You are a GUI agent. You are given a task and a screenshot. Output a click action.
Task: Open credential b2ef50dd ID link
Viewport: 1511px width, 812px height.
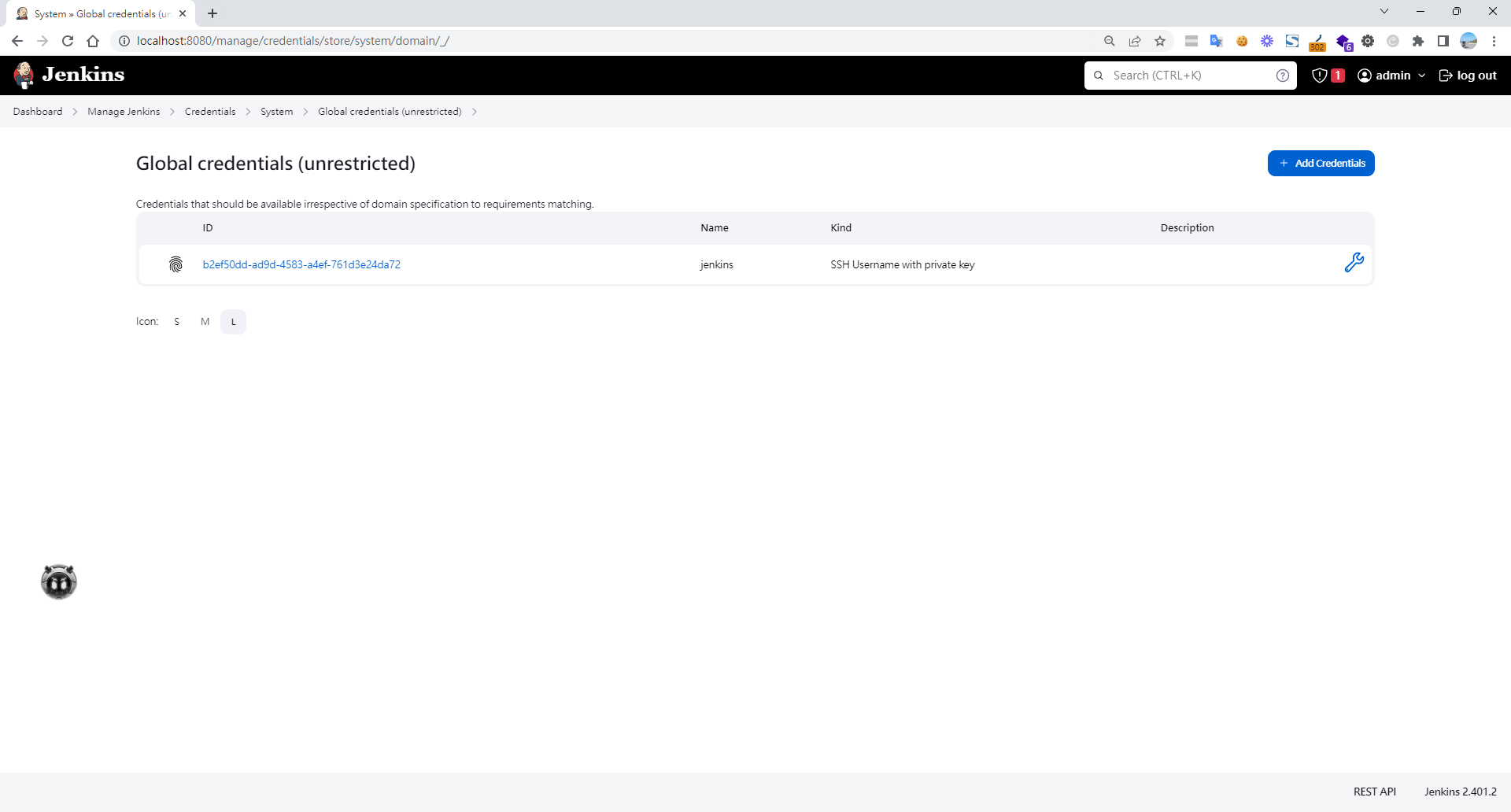pos(301,264)
